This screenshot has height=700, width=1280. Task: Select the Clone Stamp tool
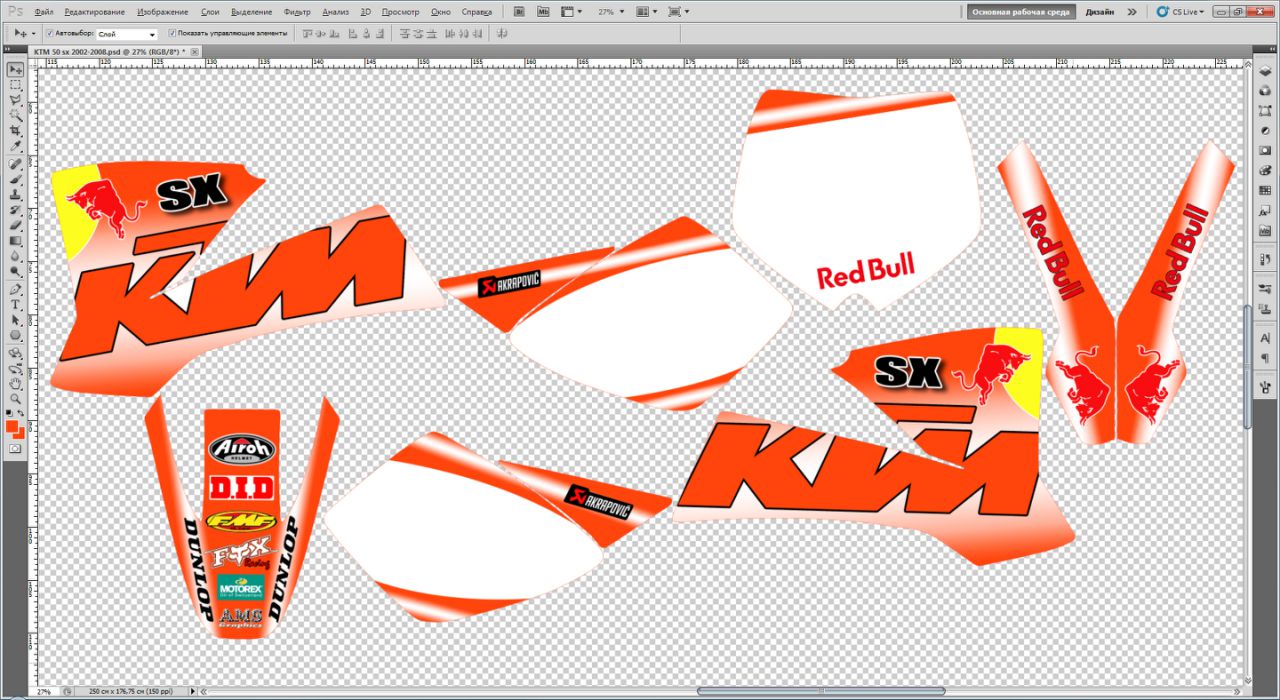point(15,195)
